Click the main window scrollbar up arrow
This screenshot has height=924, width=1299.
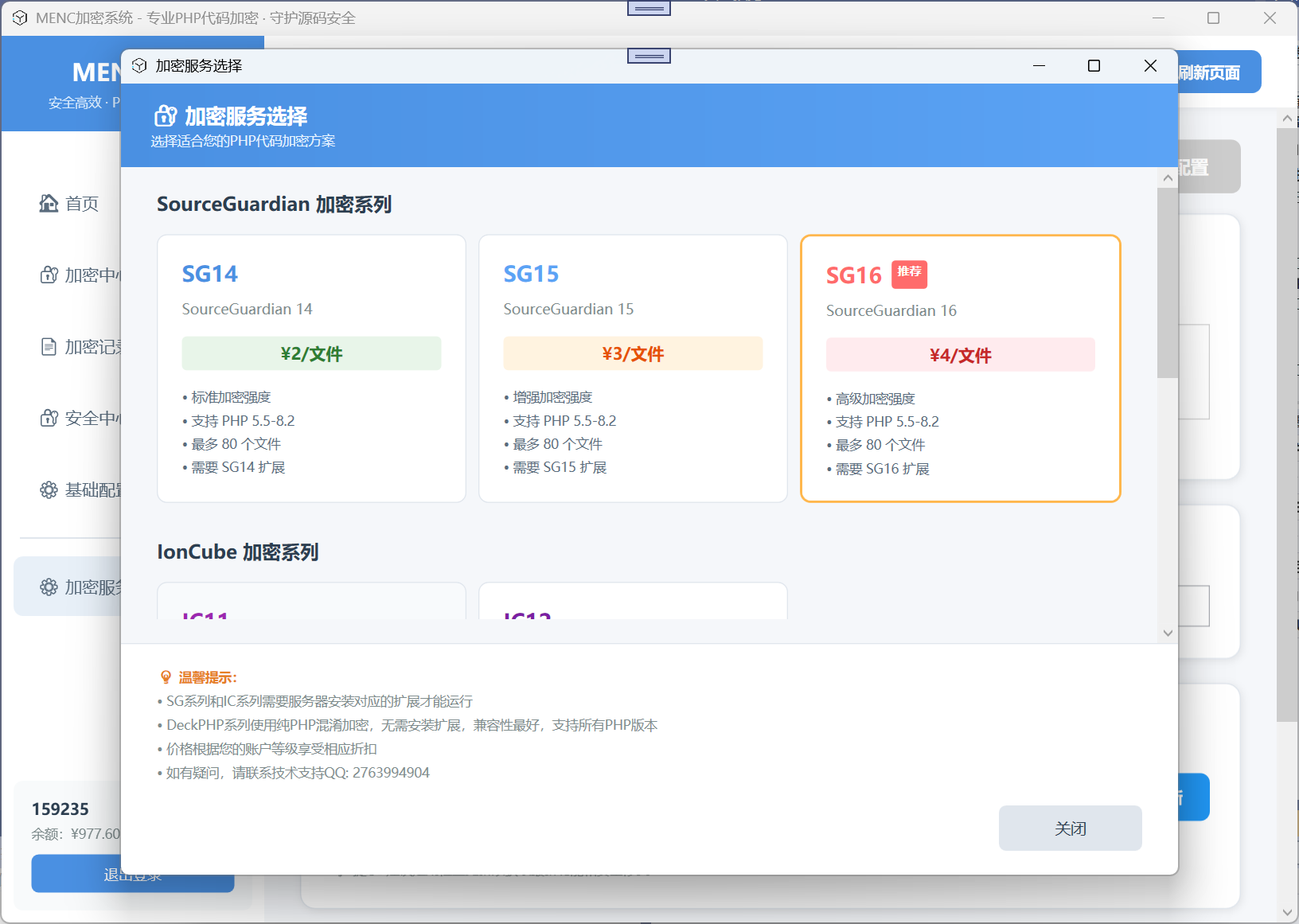(1287, 119)
